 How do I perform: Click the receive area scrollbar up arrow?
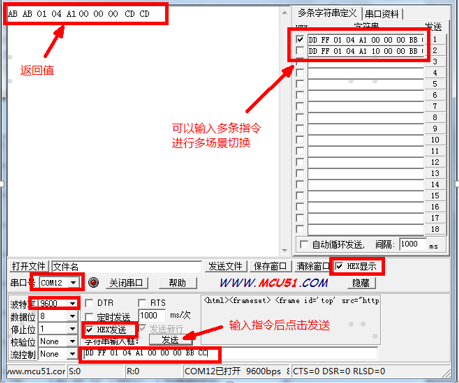284,13
